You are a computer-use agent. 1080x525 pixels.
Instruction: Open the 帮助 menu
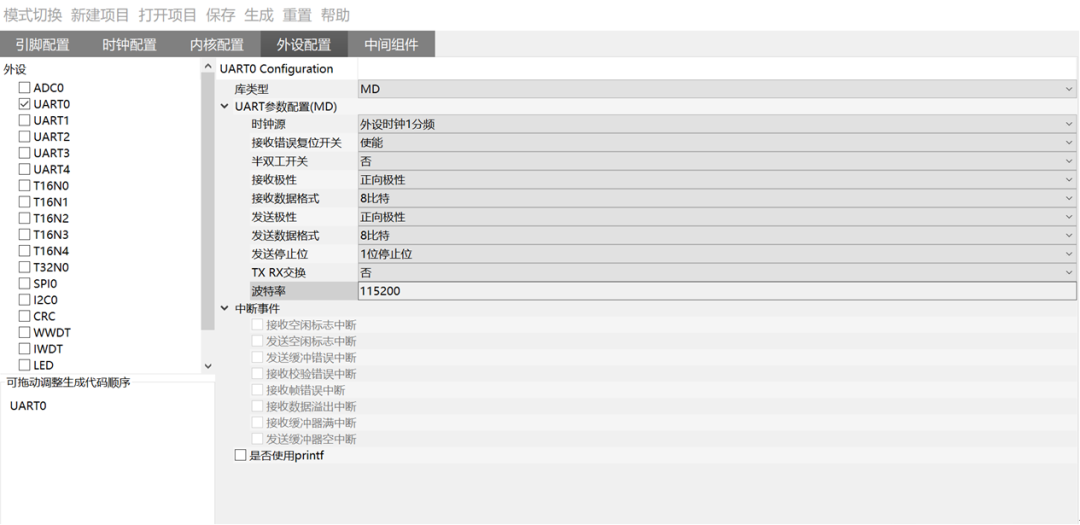click(x=336, y=14)
